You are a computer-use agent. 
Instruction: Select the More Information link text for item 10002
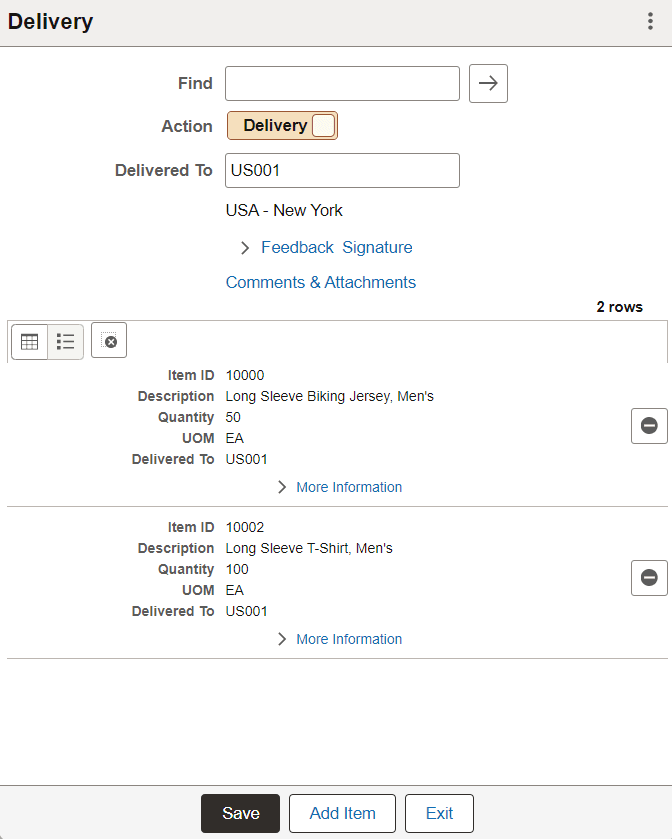click(x=348, y=639)
